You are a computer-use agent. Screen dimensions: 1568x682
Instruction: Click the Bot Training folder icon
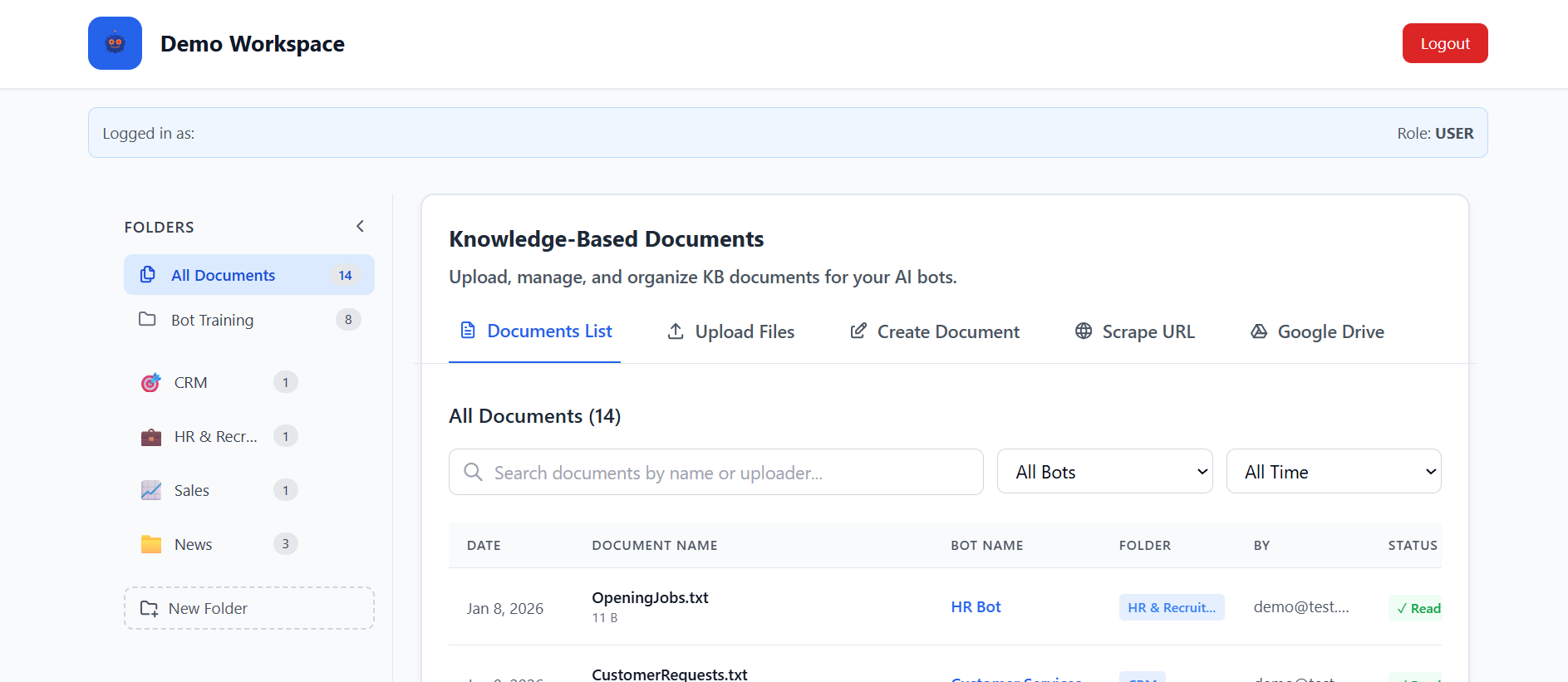[147, 319]
